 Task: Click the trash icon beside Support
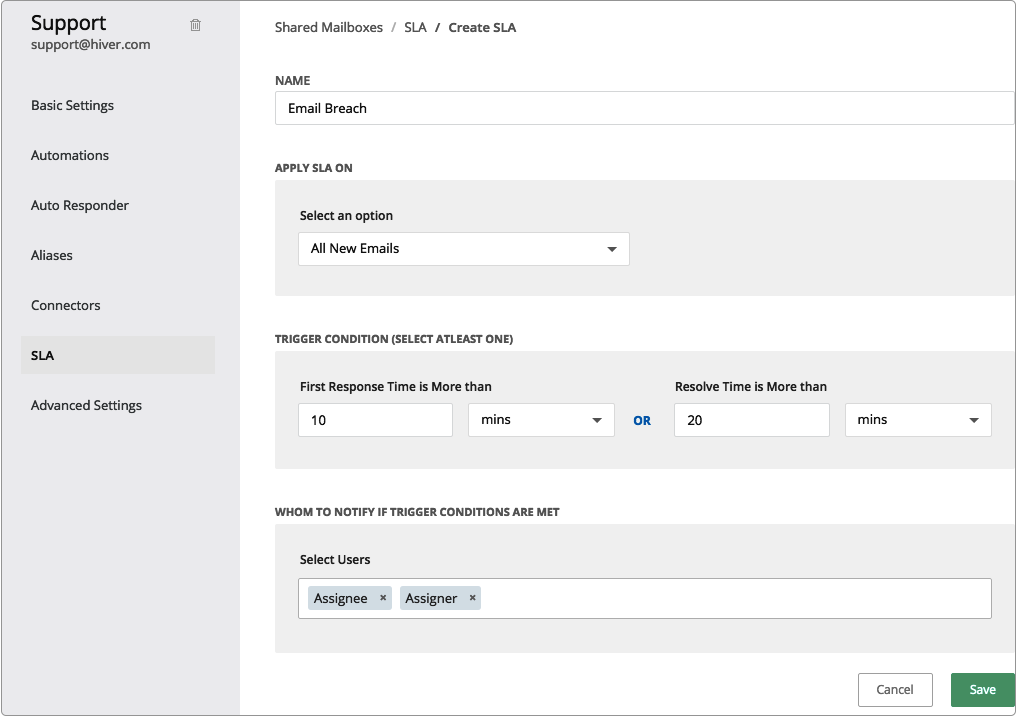click(195, 25)
